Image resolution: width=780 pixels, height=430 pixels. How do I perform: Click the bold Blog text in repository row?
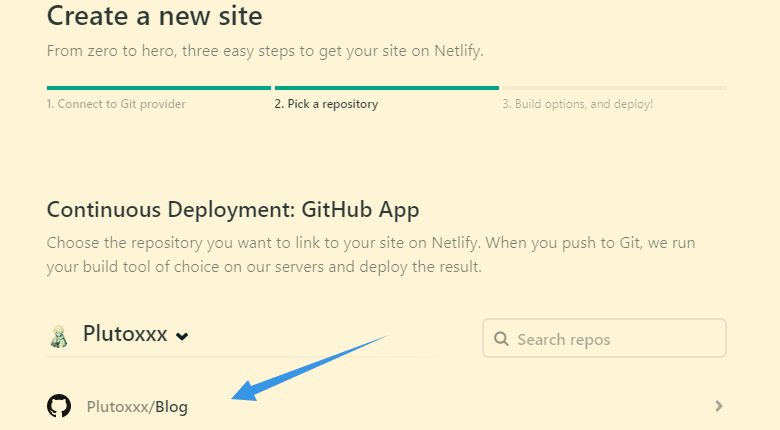(x=171, y=407)
